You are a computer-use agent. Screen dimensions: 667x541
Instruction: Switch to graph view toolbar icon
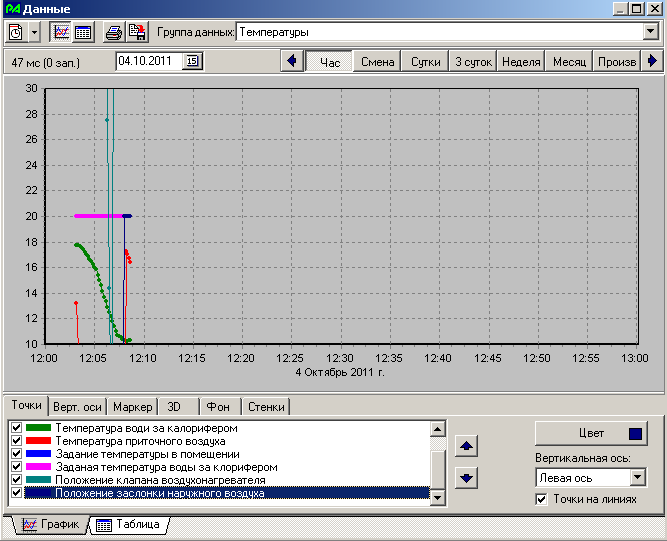coord(60,32)
